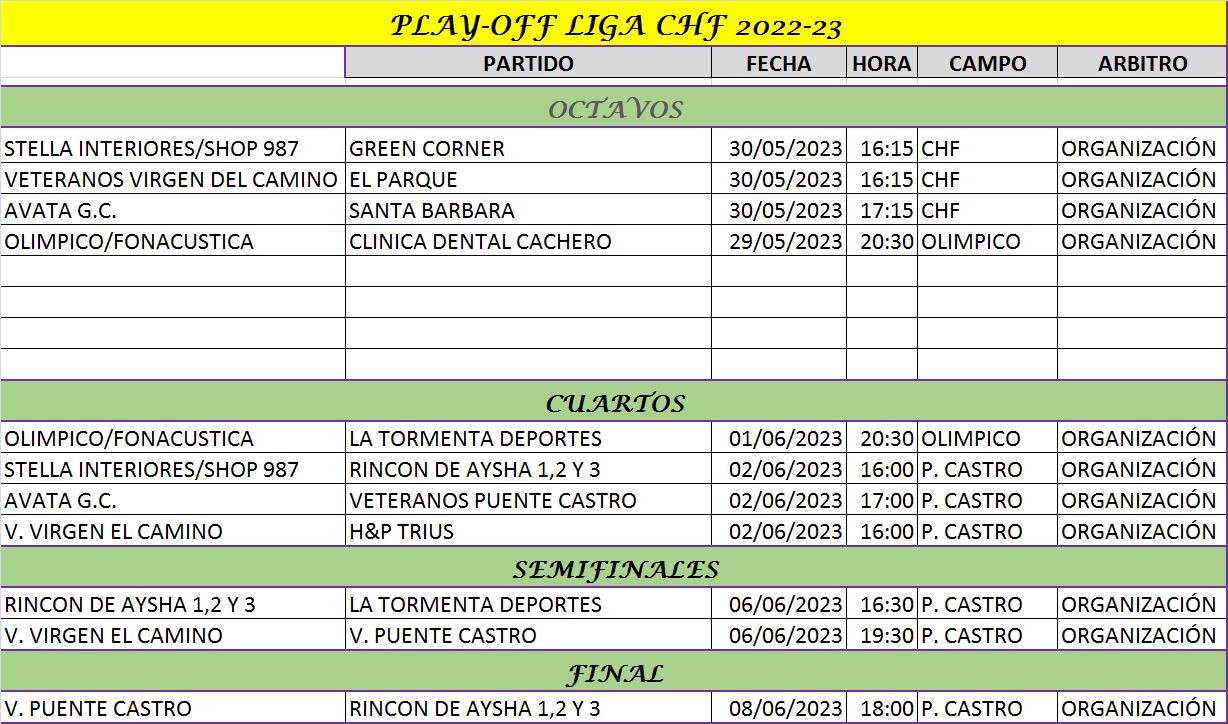Select the PLAY-OFF LIGA CHF 2022-23 title cell
Viewport: 1228px width, 724px height.
coord(614,24)
